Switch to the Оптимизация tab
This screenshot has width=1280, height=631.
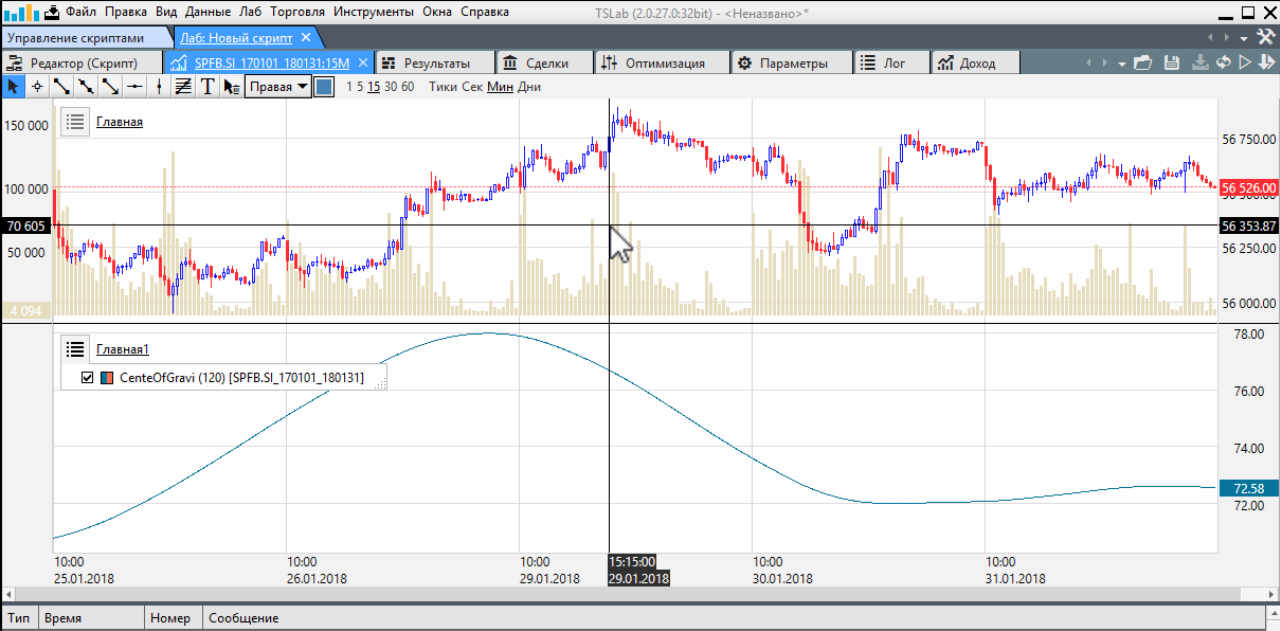coord(653,63)
